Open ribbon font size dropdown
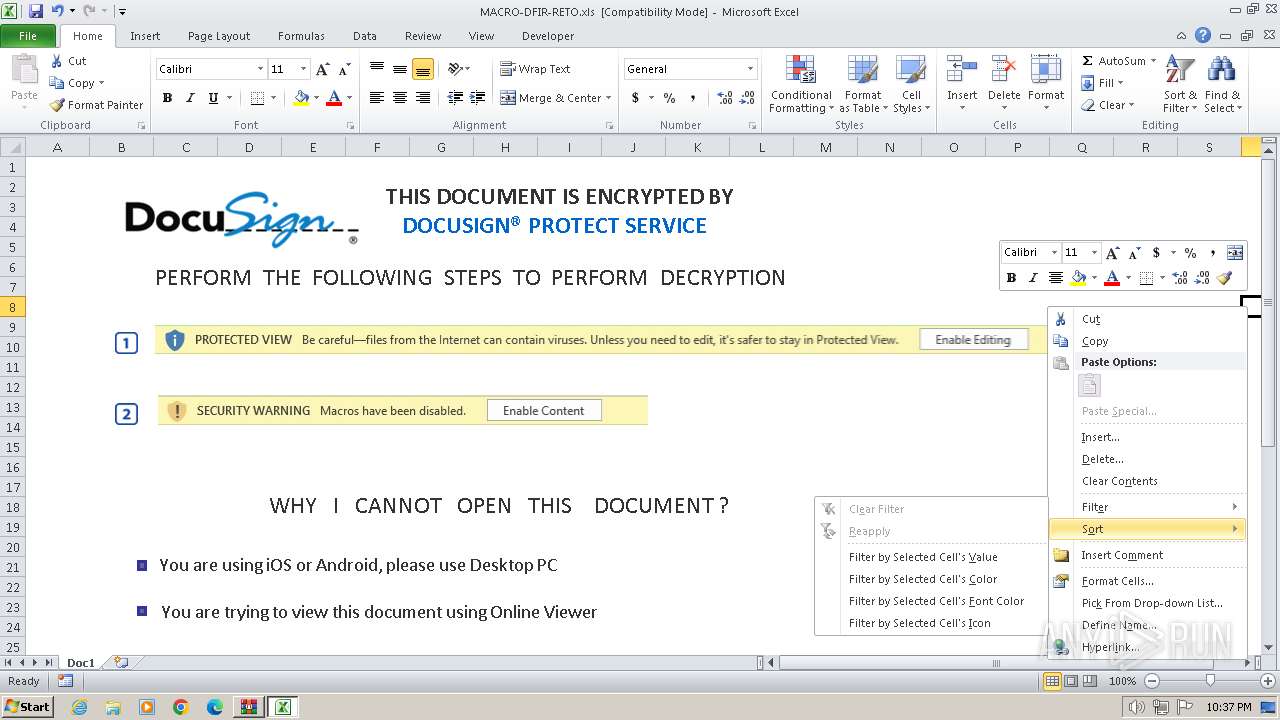Screen dimensions: 1280x720 tap(304, 69)
